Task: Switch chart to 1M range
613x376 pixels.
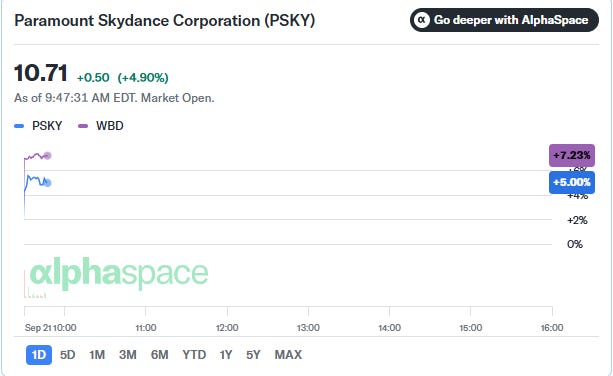Action: [x=97, y=355]
